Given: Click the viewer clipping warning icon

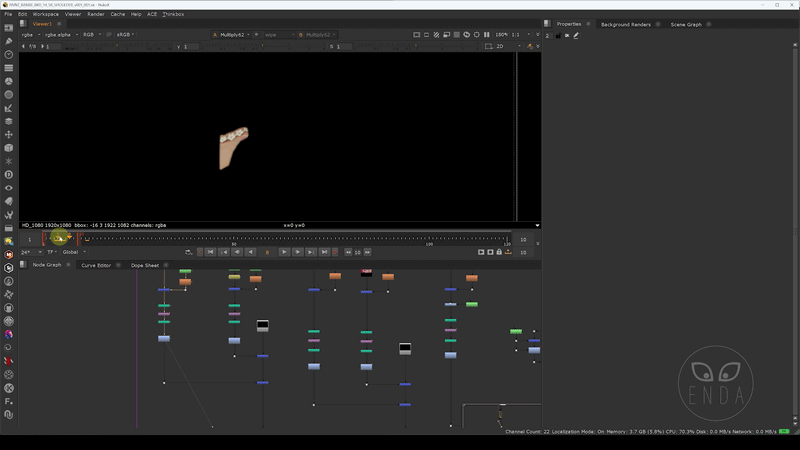Looking at the screenshot, I should coord(436,35).
